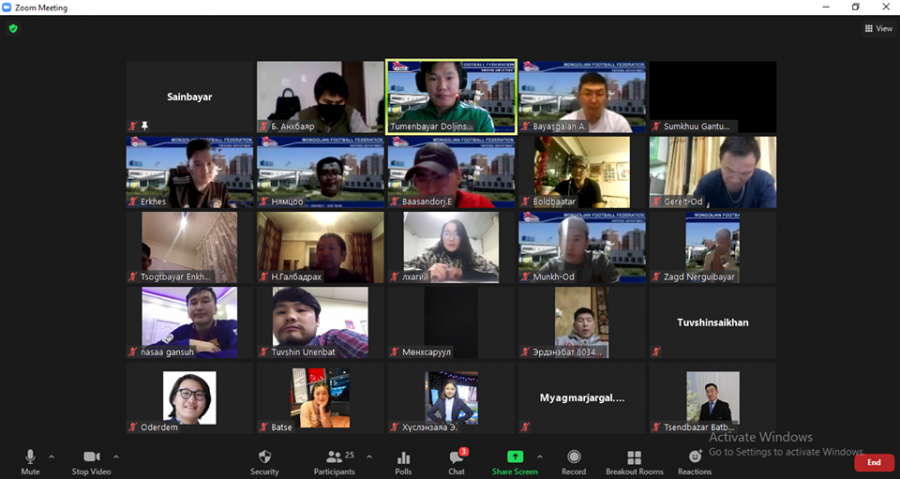The image size is (900, 479).
Task: Click muted mic icon on Boldbaatar tile
Action: tap(526, 201)
